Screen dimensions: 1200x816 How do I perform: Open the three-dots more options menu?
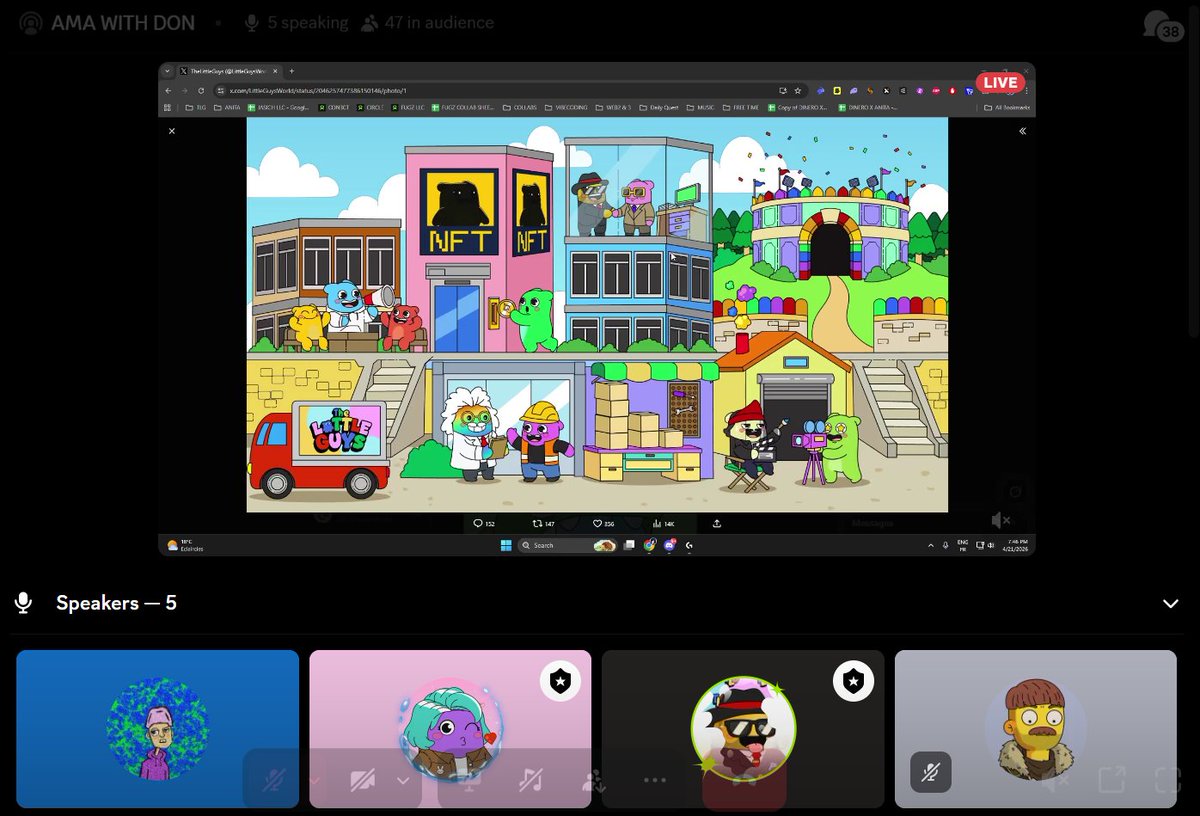coord(655,780)
